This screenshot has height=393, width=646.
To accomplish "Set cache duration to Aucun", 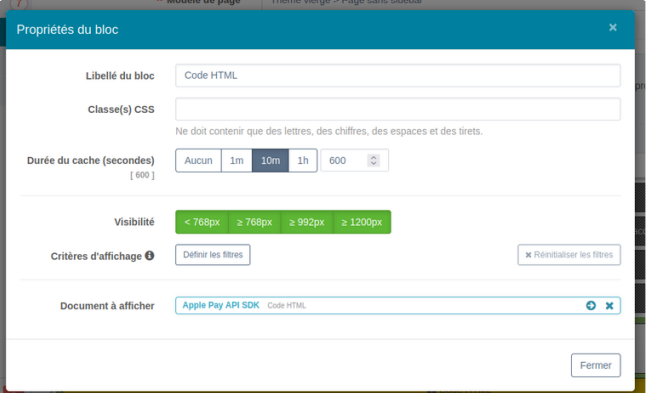I will [198, 161].
